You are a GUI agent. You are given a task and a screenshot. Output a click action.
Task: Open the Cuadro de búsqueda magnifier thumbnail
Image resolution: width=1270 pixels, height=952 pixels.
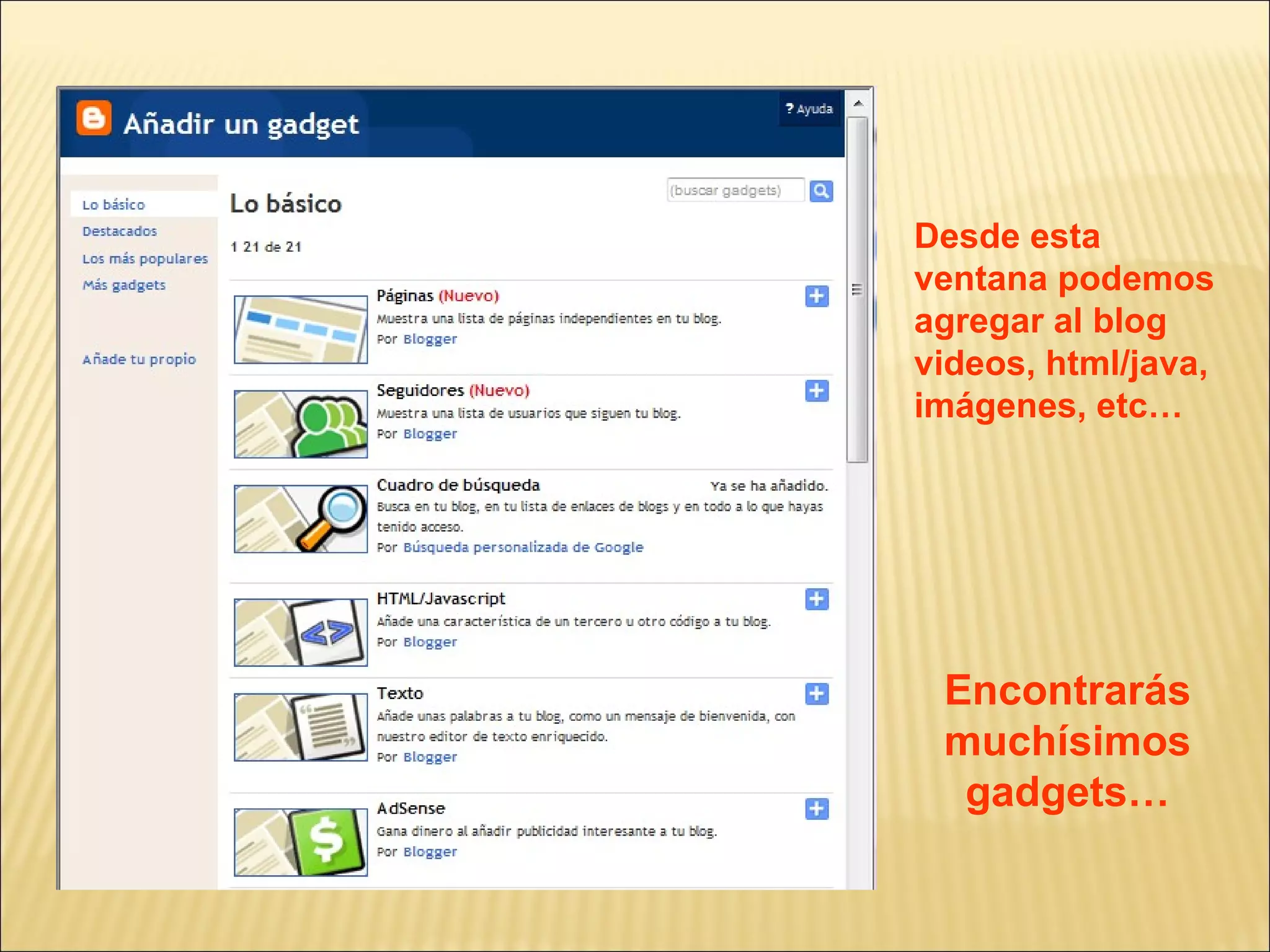coord(301,519)
